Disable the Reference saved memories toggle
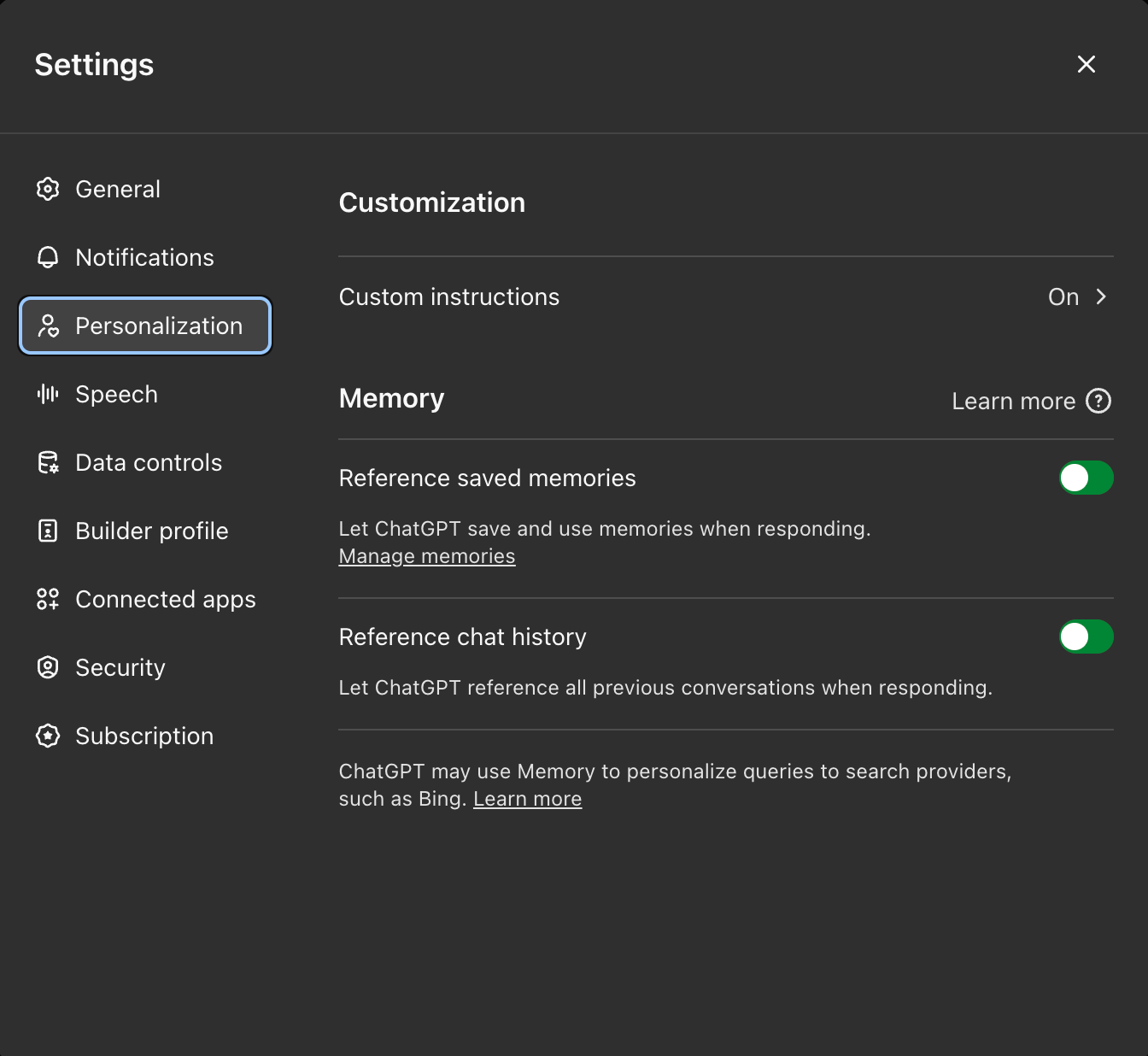Screen dimensions: 1148x1056 [x=1086, y=478]
